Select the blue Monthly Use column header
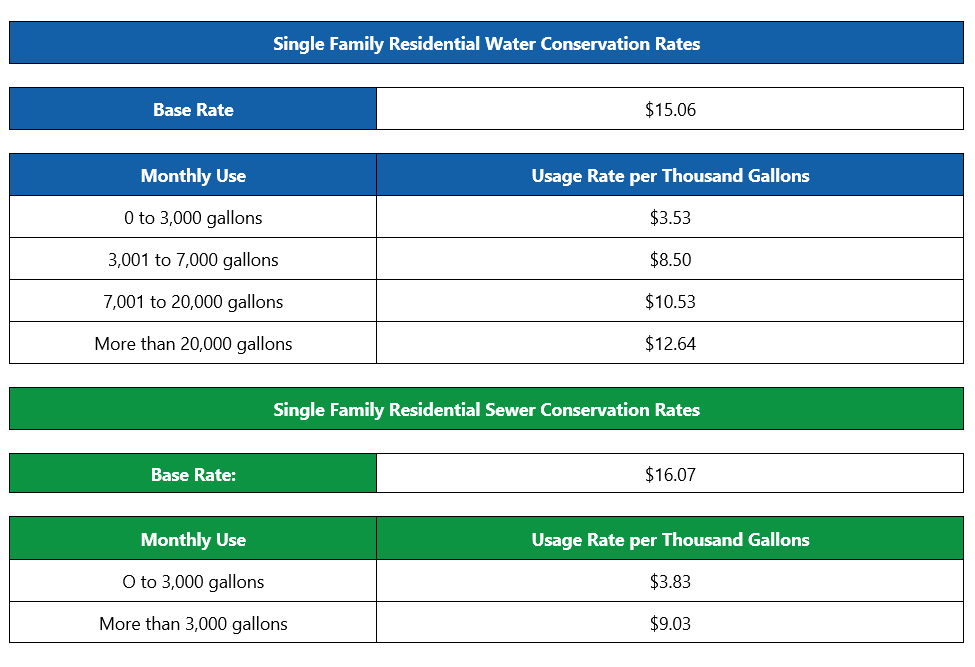This screenshot has width=975, height=667. 193,176
